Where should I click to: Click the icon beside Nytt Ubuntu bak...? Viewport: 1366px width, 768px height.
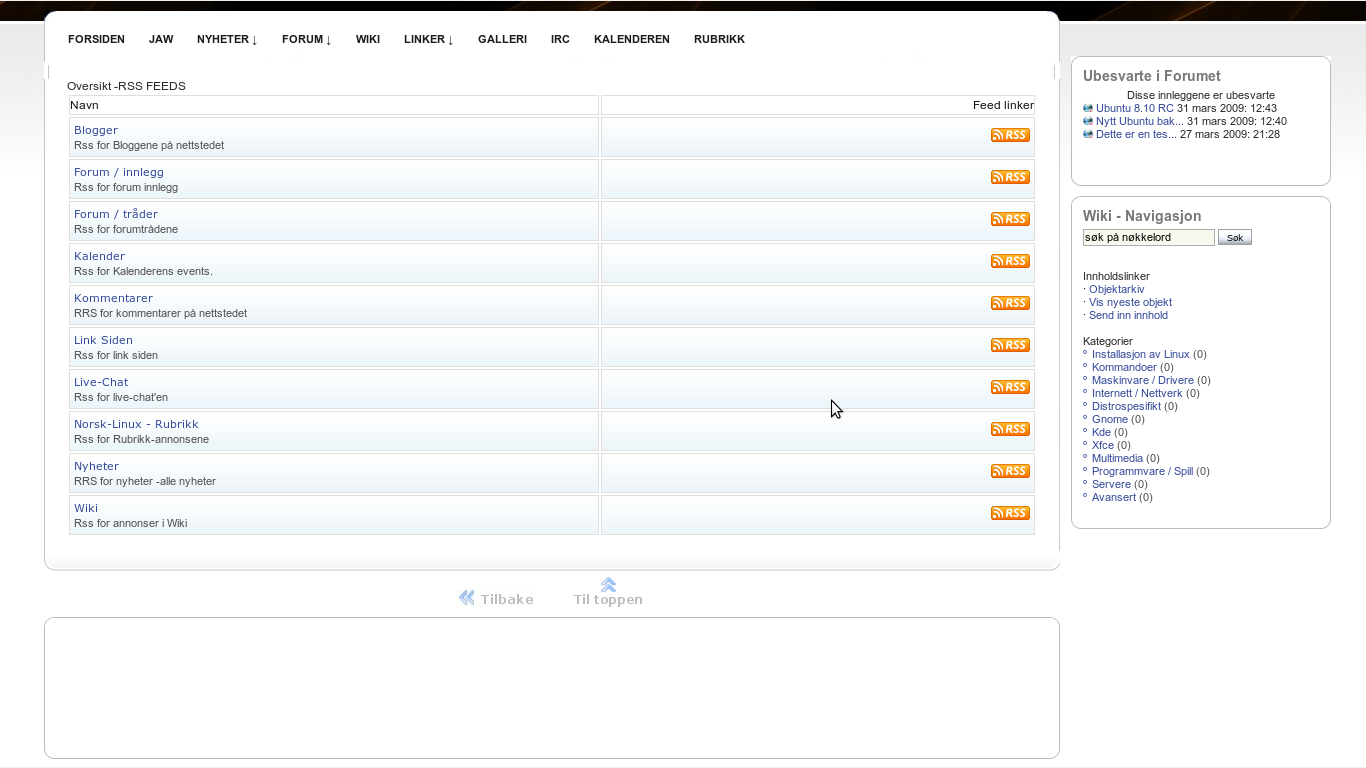point(1088,121)
